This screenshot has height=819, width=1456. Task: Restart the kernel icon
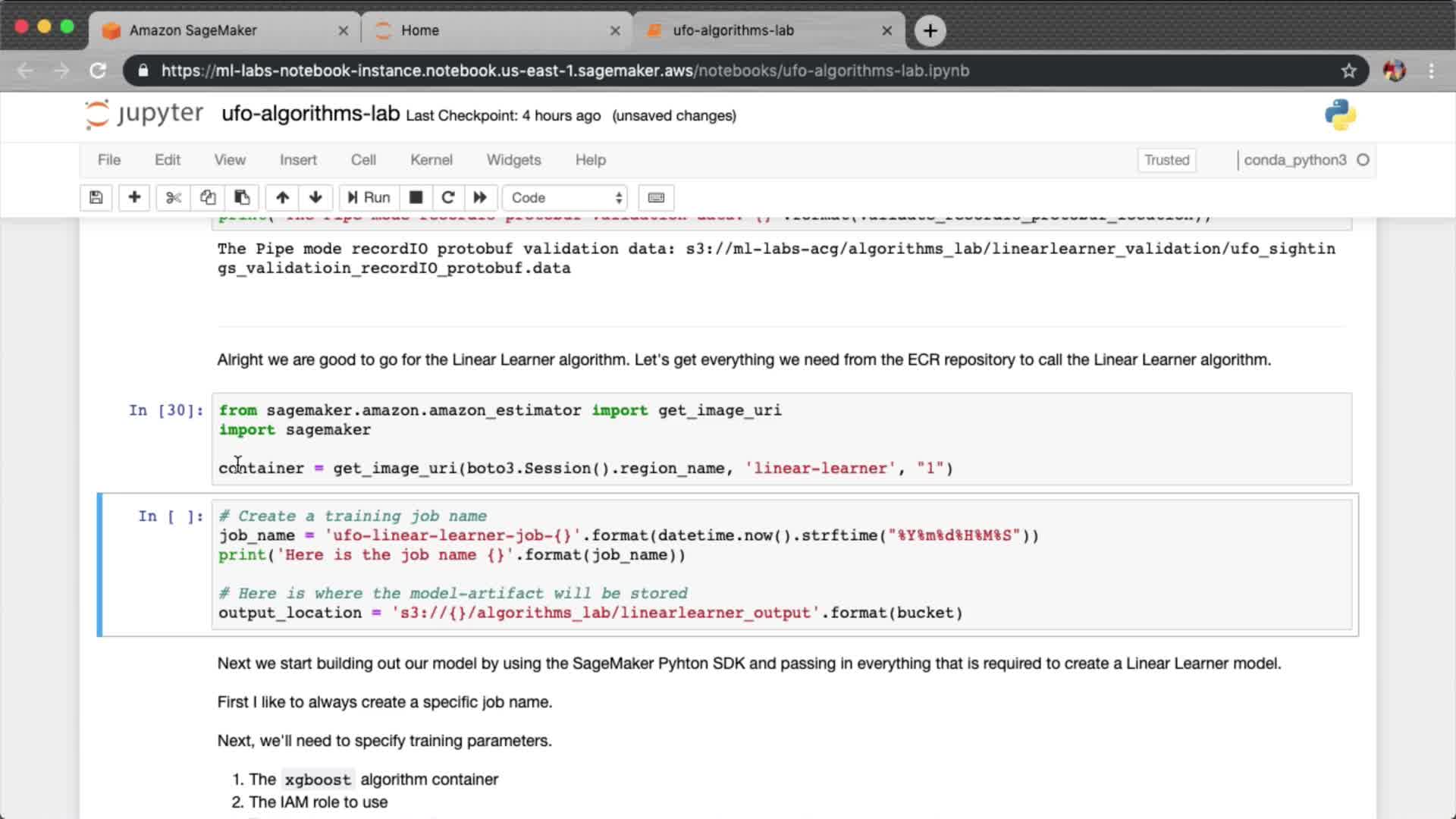(x=448, y=198)
